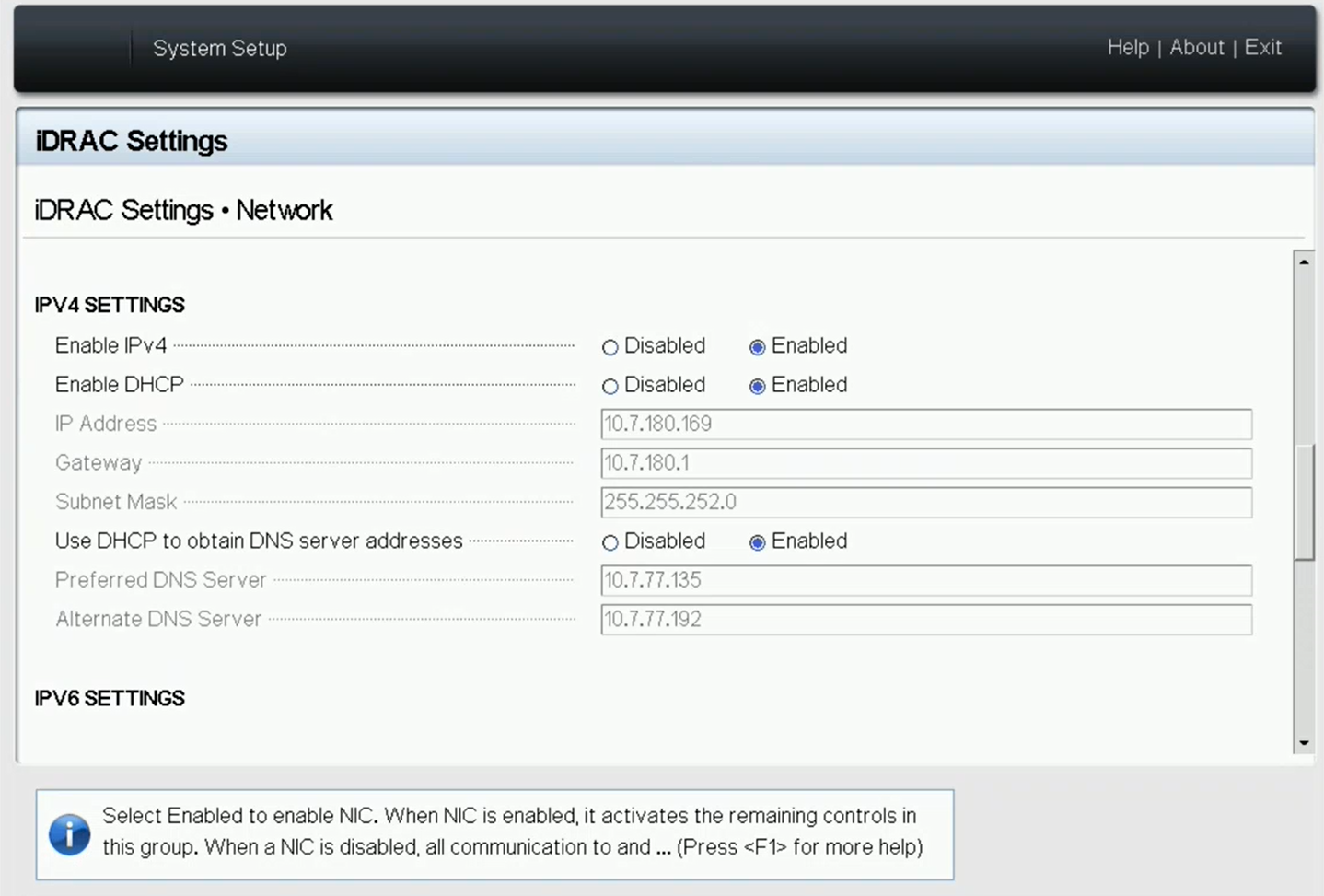The image size is (1324, 896).
Task: Click the Preferred DNS Server field
Action: (x=925, y=581)
